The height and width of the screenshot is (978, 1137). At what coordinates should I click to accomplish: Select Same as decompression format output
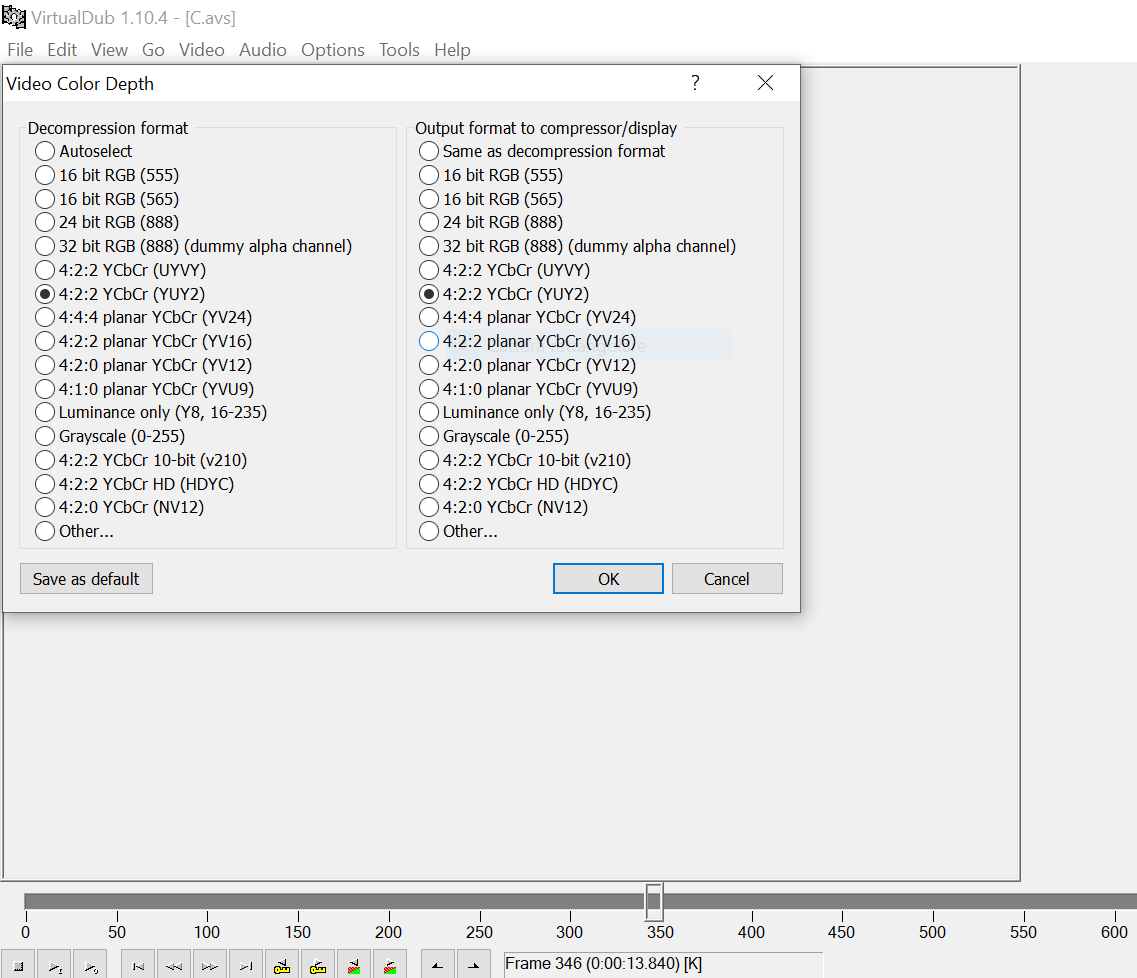(542, 151)
